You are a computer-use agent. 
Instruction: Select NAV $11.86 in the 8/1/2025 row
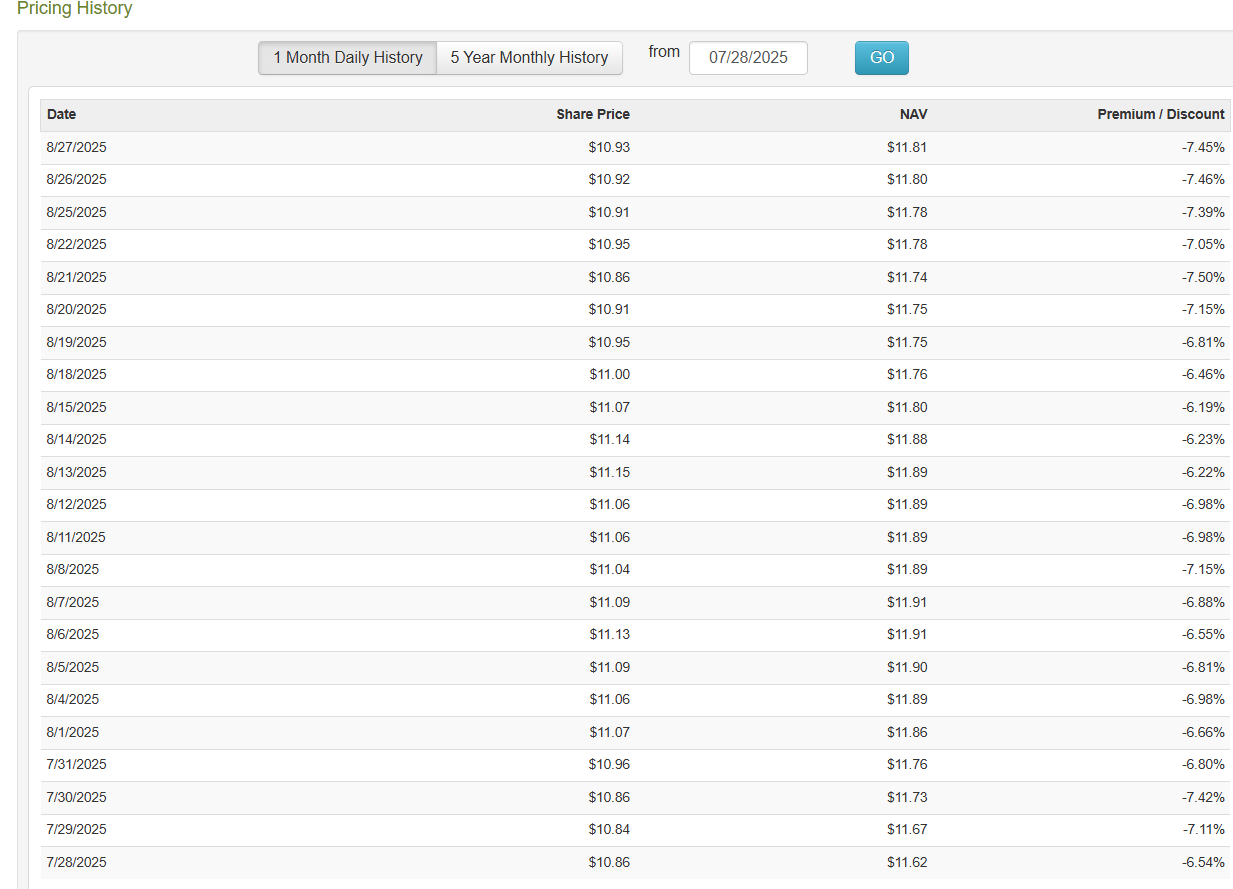click(907, 732)
